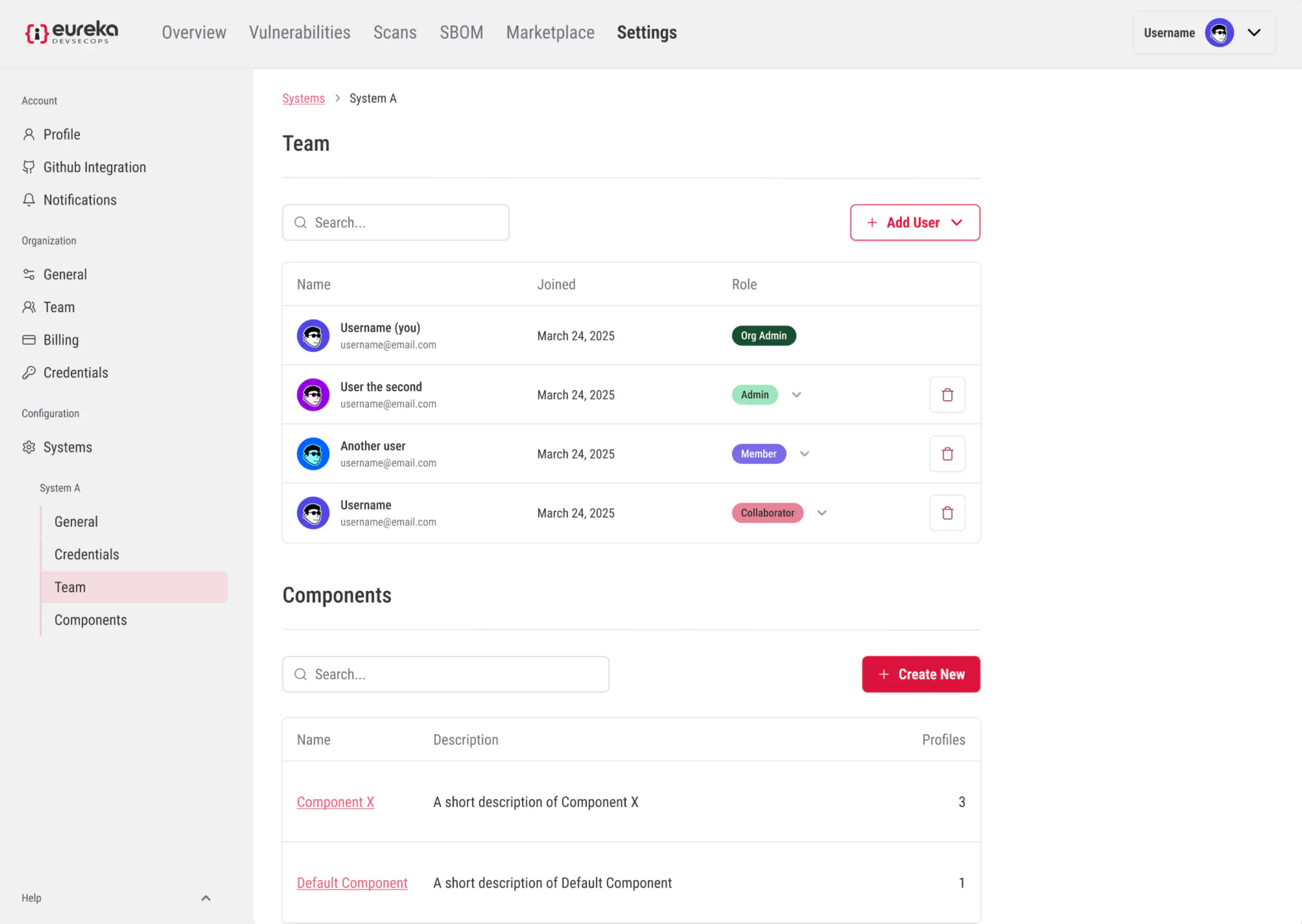
Task: Expand the Username account menu chevron
Action: pos(1254,33)
